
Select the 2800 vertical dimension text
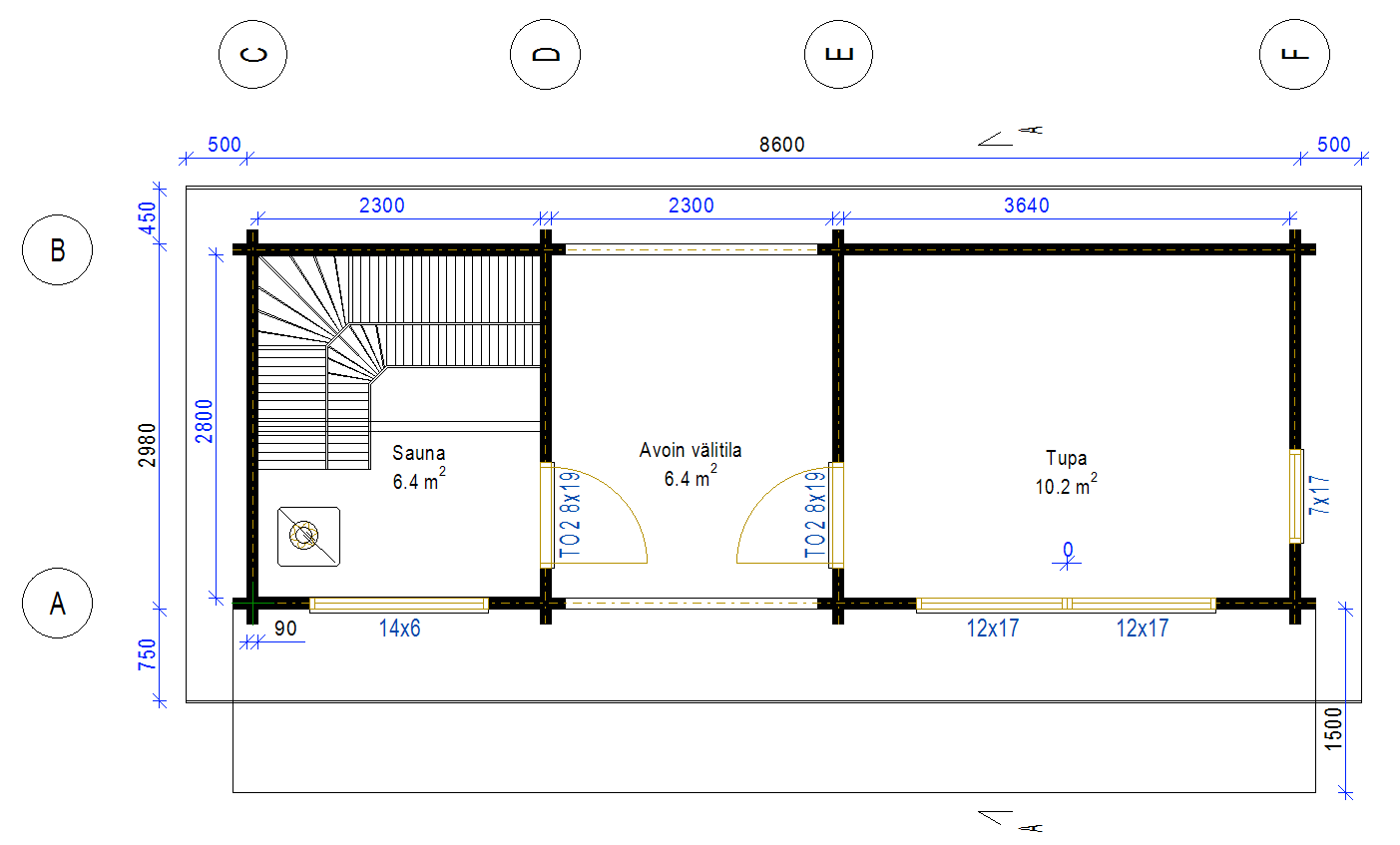(205, 421)
